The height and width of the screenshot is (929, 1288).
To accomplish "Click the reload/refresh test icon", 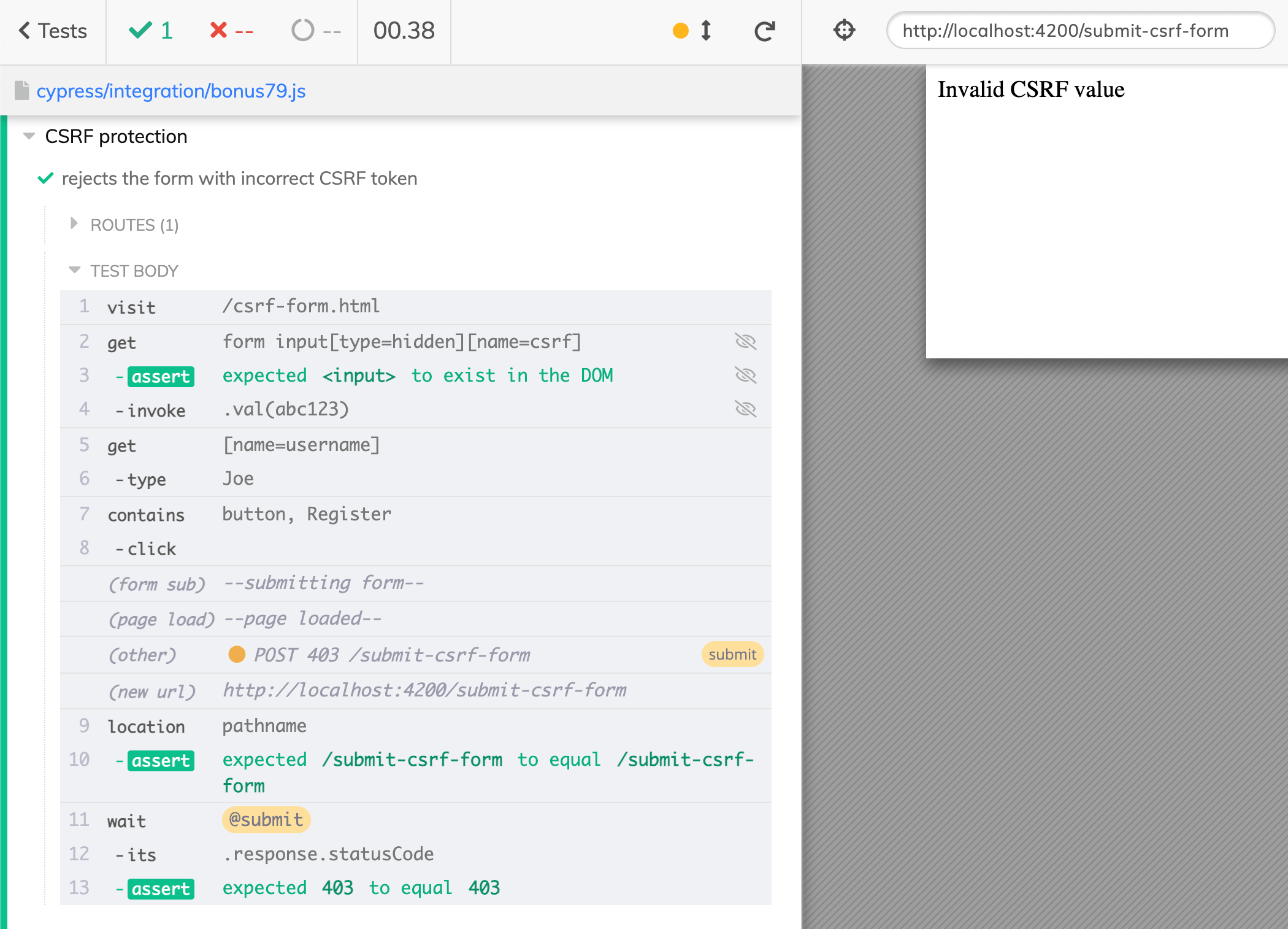I will pyautogui.click(x=765, y=30).
